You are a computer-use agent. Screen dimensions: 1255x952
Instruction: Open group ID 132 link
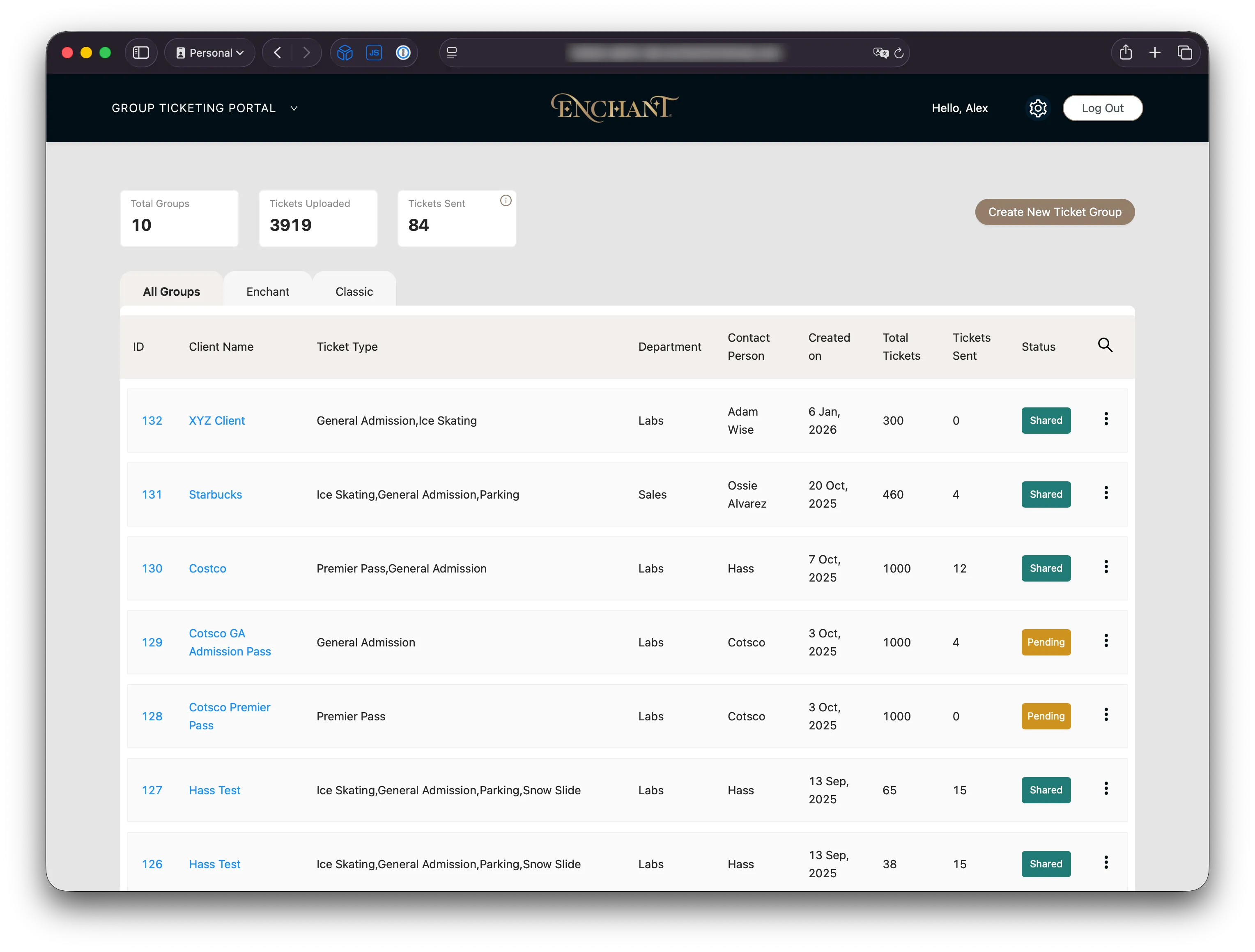(x=152, y=421)
